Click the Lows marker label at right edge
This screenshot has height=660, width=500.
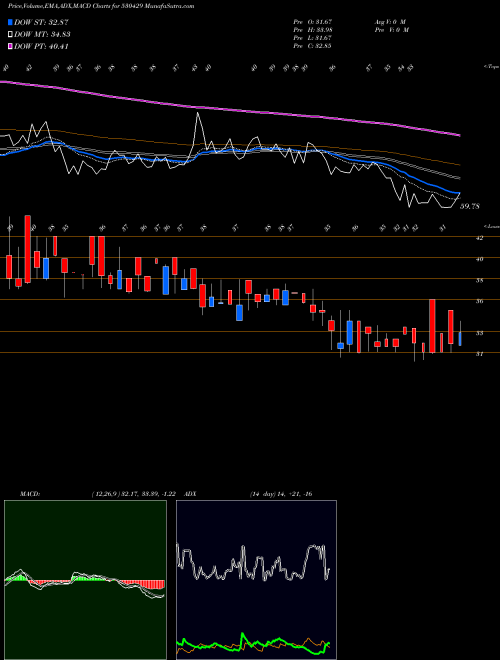click(492, 226)
